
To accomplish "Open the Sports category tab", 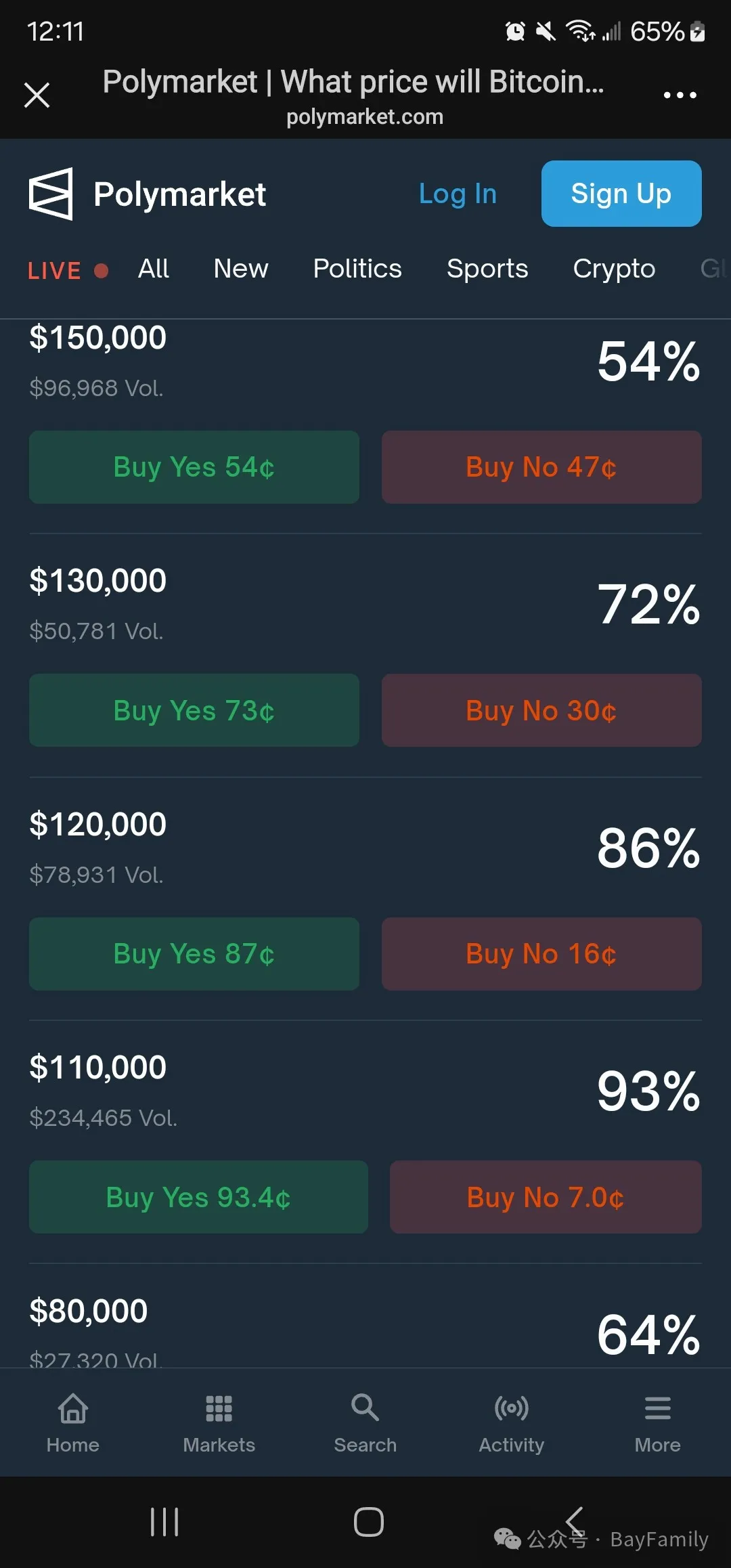I will 487,269.
